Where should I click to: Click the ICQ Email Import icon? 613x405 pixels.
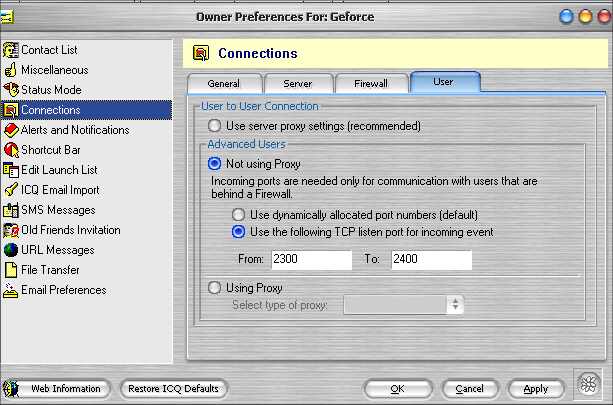(11, 190)
